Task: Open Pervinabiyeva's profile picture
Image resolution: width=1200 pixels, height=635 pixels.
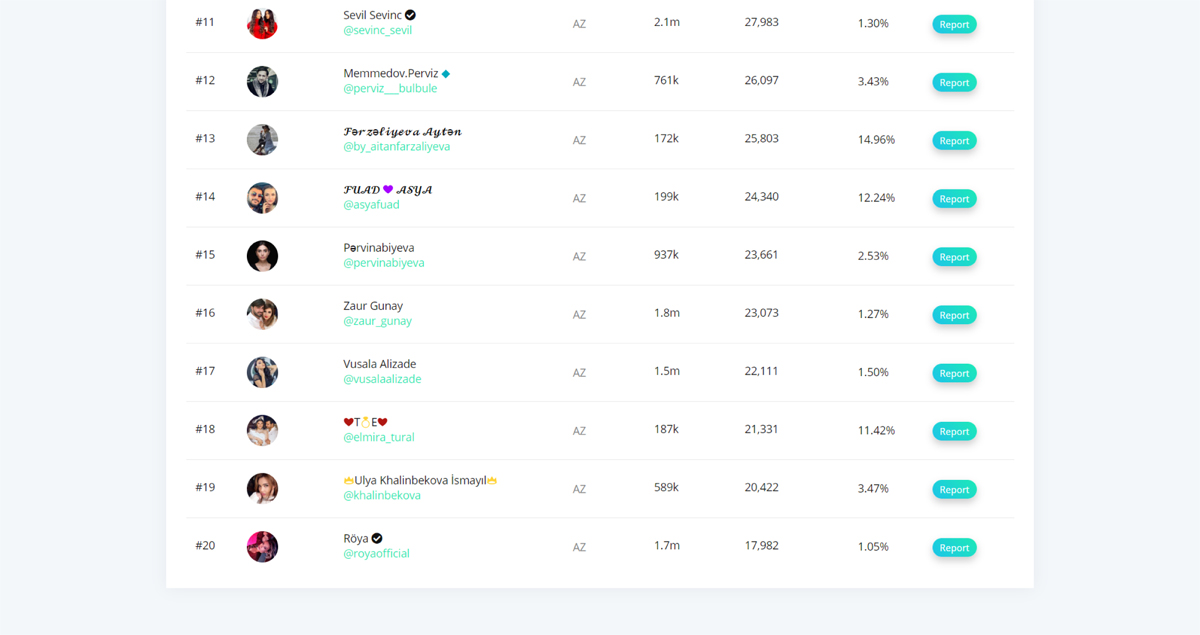Action: [262, 256]
